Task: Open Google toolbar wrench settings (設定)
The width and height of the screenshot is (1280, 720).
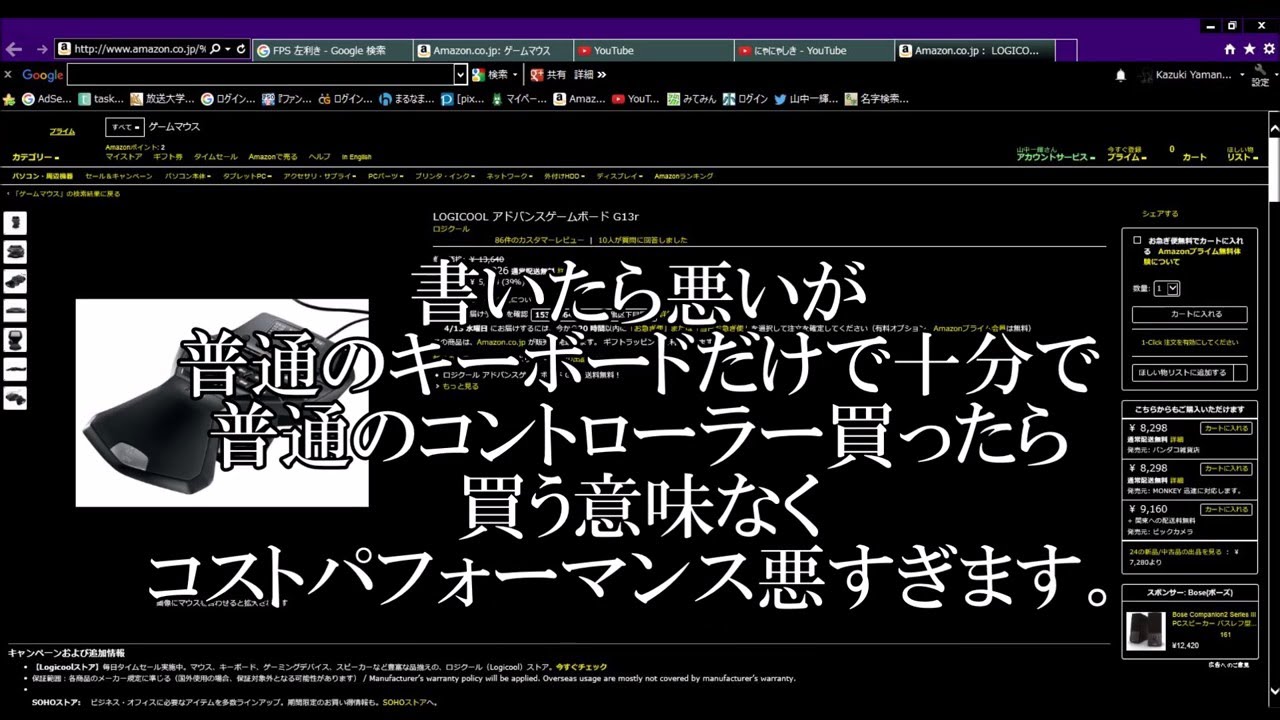Action: pyautogui.click(x=1261, y=75)
